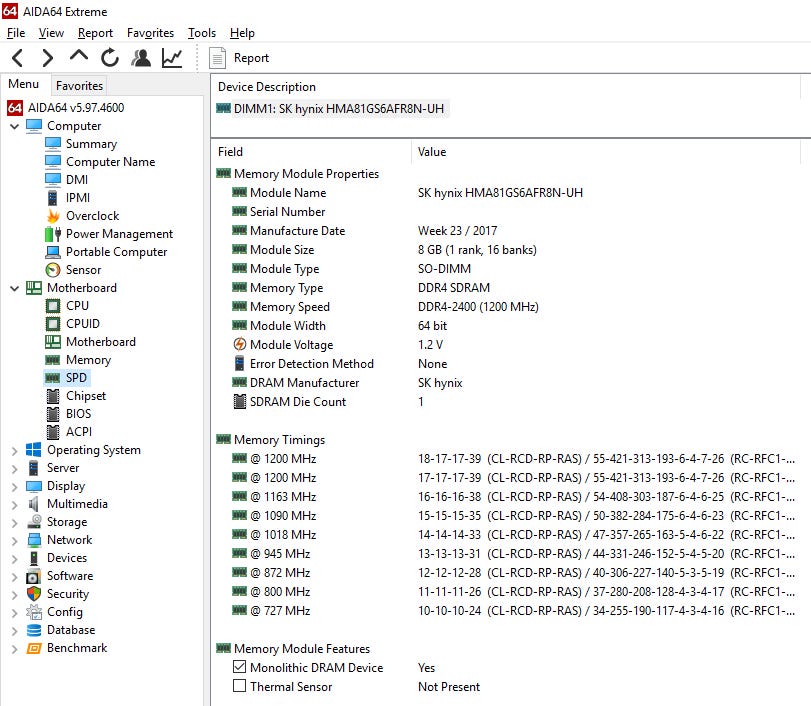Viewport: 811px width, 706px height.
Task: Expand the Operating System node
Action: click(x=14, y=450)
